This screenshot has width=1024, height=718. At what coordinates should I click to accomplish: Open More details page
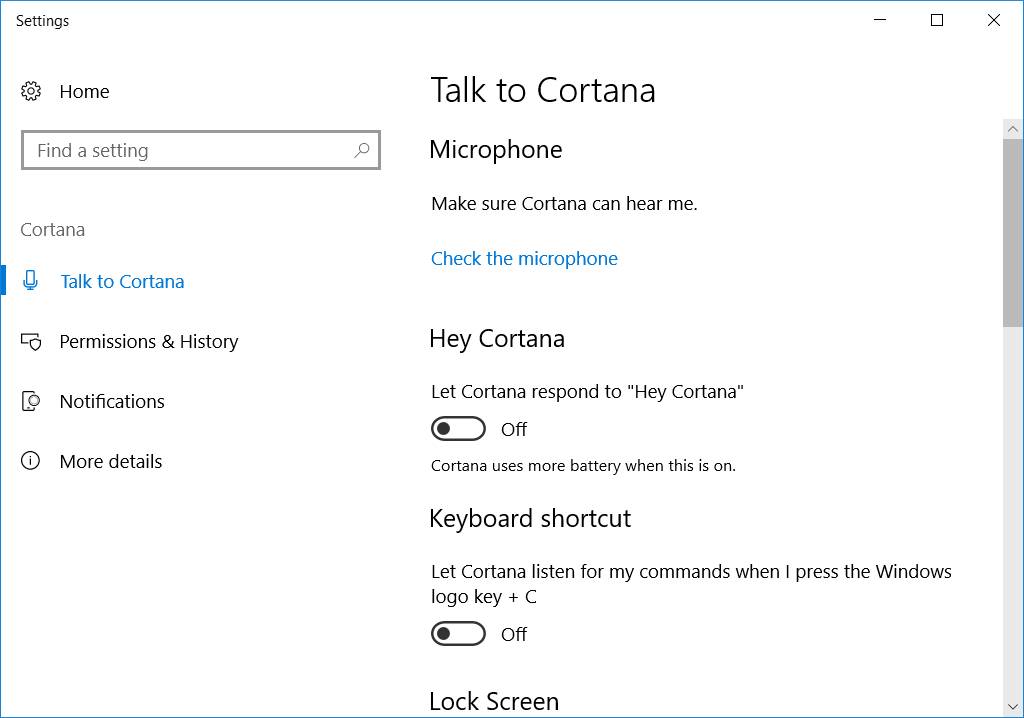coord(111,461)
